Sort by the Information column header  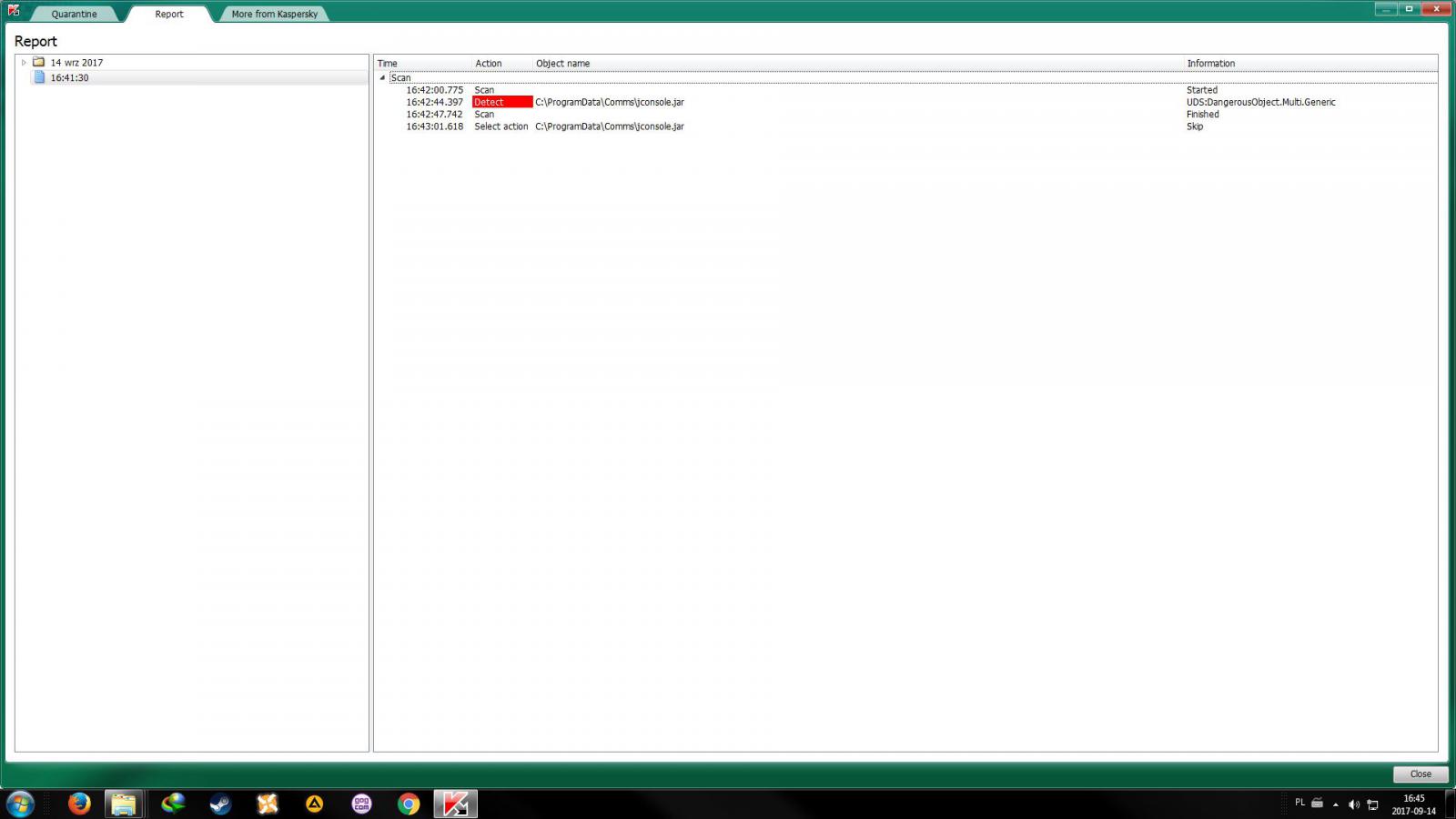tap(1310, 64)
